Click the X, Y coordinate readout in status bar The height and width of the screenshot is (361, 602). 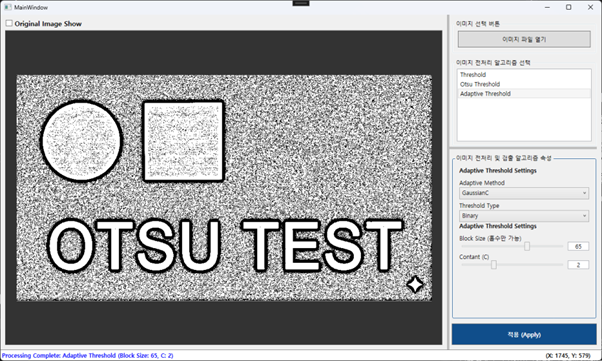(x=568, y=356)
